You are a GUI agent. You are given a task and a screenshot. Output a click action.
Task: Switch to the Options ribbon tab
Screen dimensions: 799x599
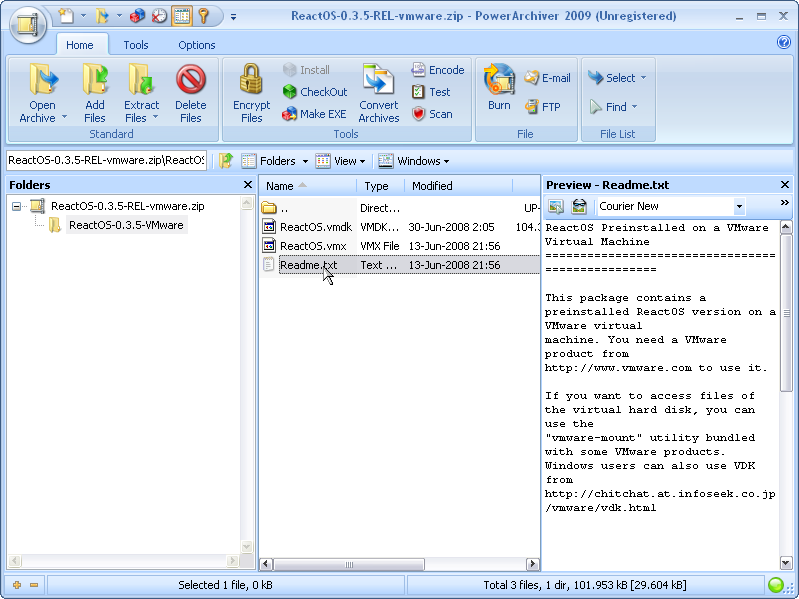point(197,45)
